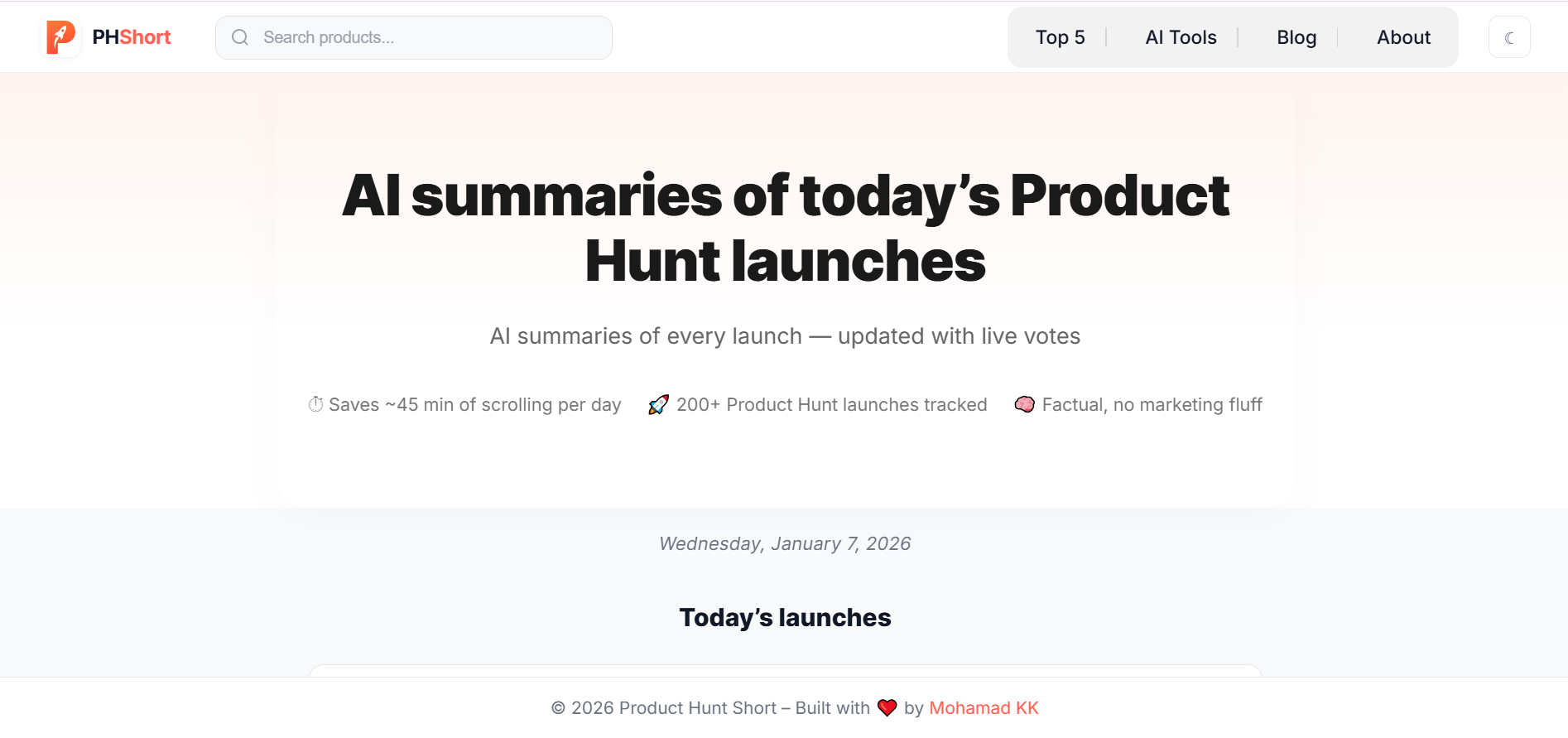The image size is (1568, 738).
Task: Switch to the AI Tools section
Action: tap(1181, 36)
